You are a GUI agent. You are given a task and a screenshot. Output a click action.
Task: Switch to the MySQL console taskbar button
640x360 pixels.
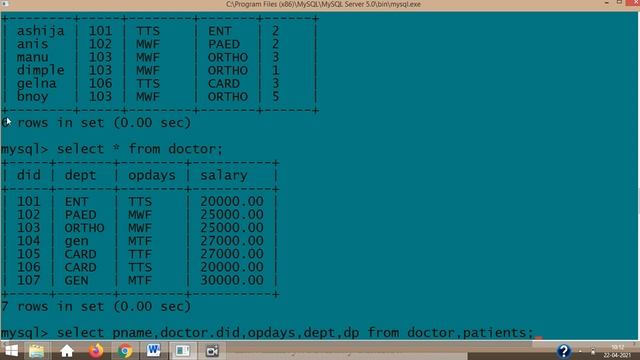(x=182, y=351)
